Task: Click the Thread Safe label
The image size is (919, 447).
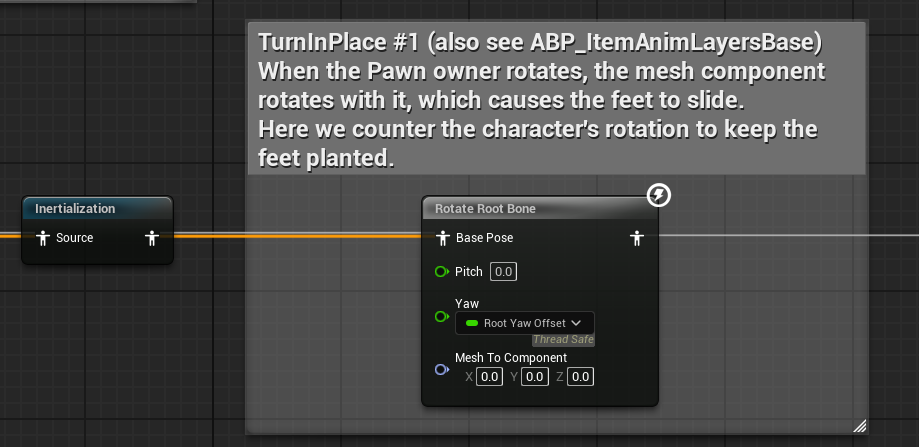Action: (x=563, y=340)
